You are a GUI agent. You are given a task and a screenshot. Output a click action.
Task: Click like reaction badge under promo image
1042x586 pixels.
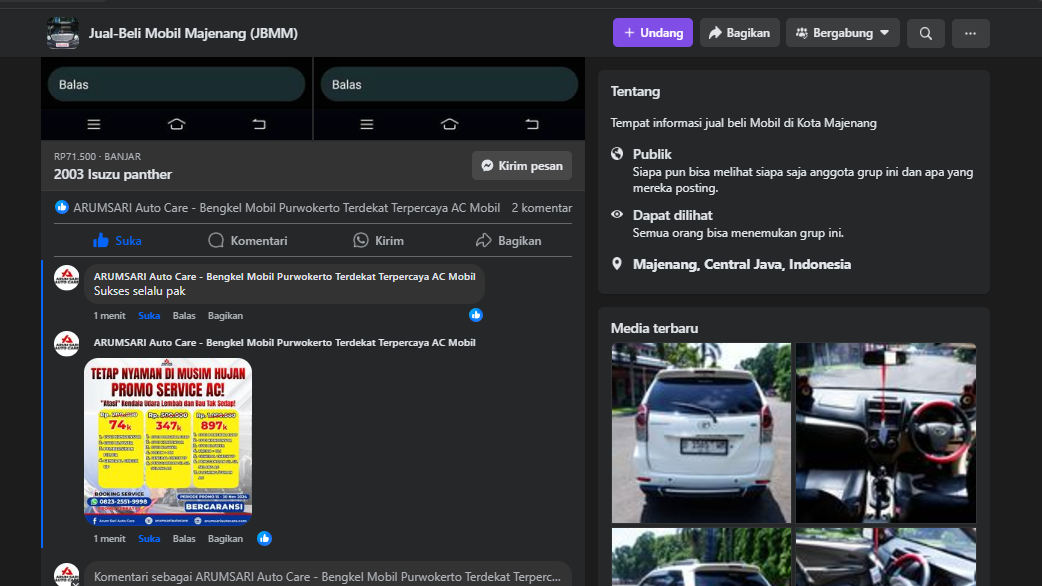pos(264,538)
